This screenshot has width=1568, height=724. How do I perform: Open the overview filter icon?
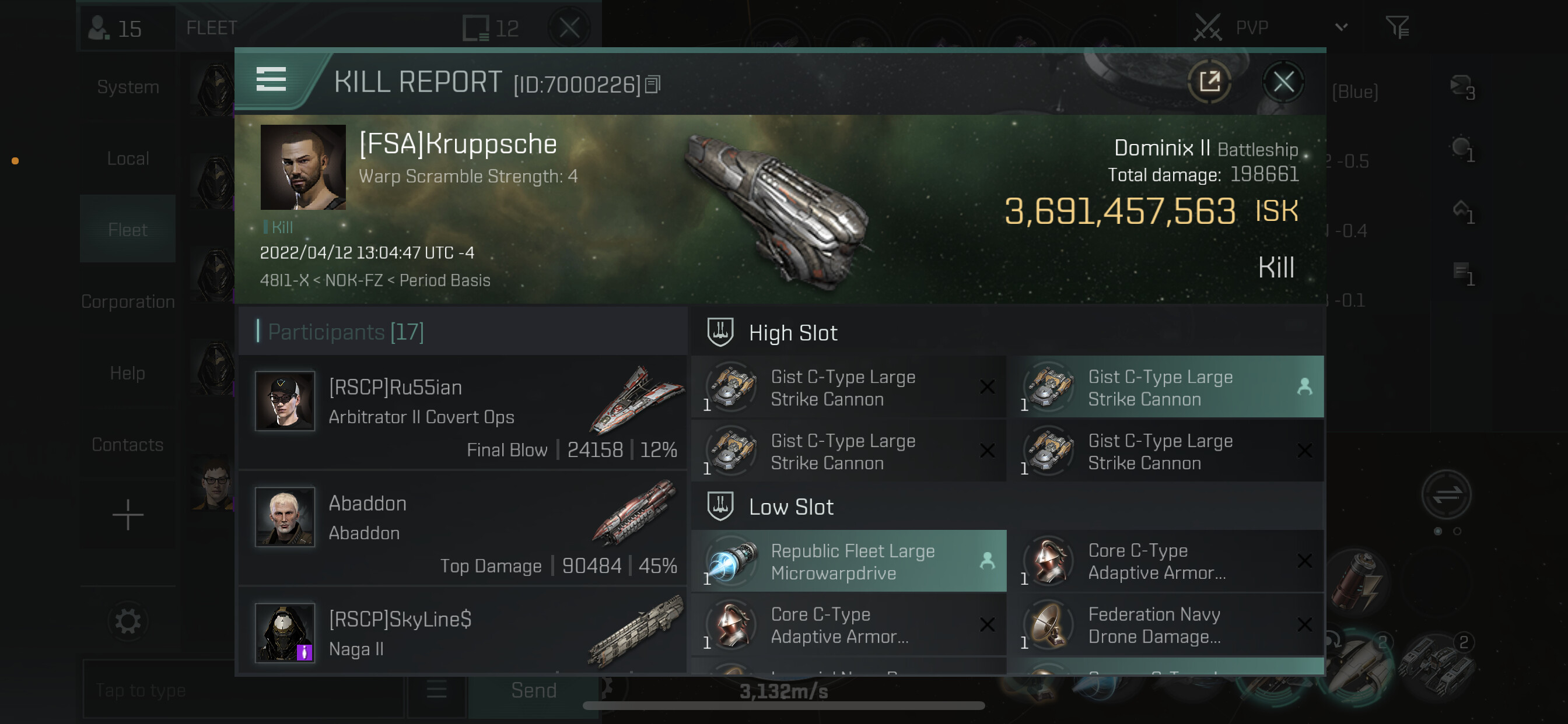[x=1397, y=27]
